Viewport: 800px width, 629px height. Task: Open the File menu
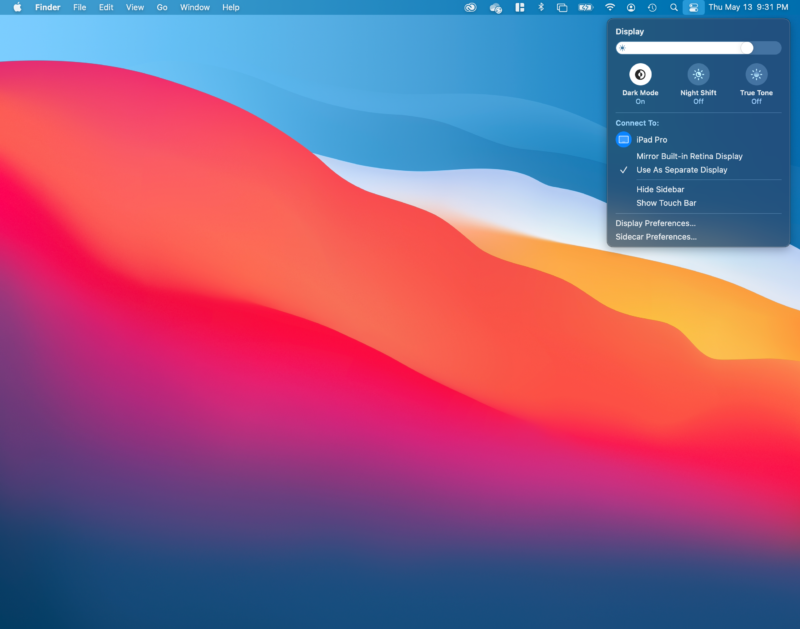pyautogui.click(x=80, y=7)
